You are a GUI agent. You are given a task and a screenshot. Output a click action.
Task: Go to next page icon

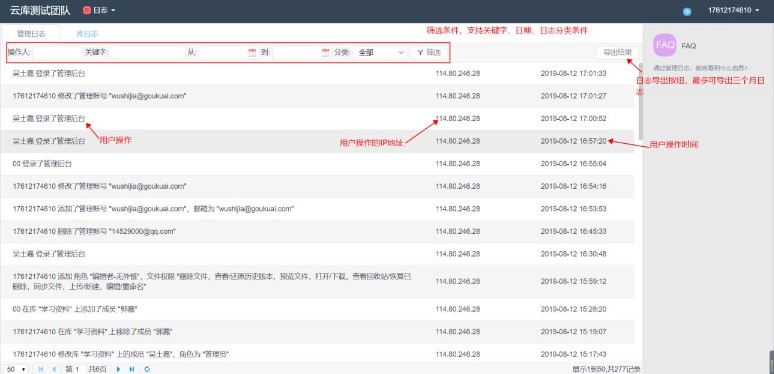coord(118,369)
